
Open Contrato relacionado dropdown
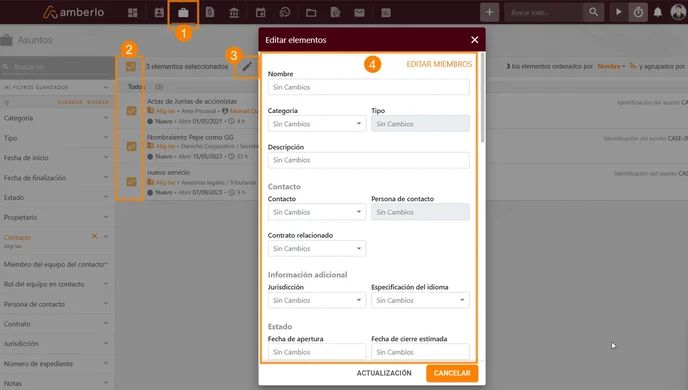click(x=317, y=248)
